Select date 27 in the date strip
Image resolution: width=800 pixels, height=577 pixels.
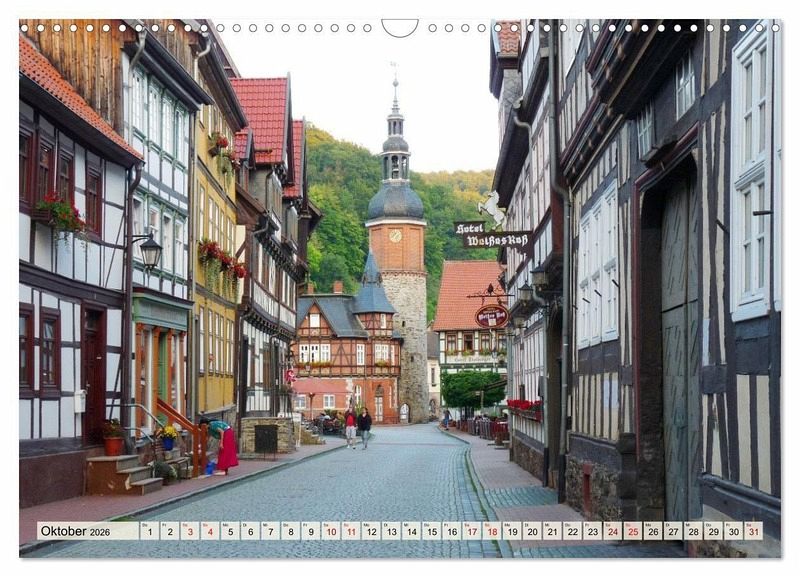click(673, 531)
